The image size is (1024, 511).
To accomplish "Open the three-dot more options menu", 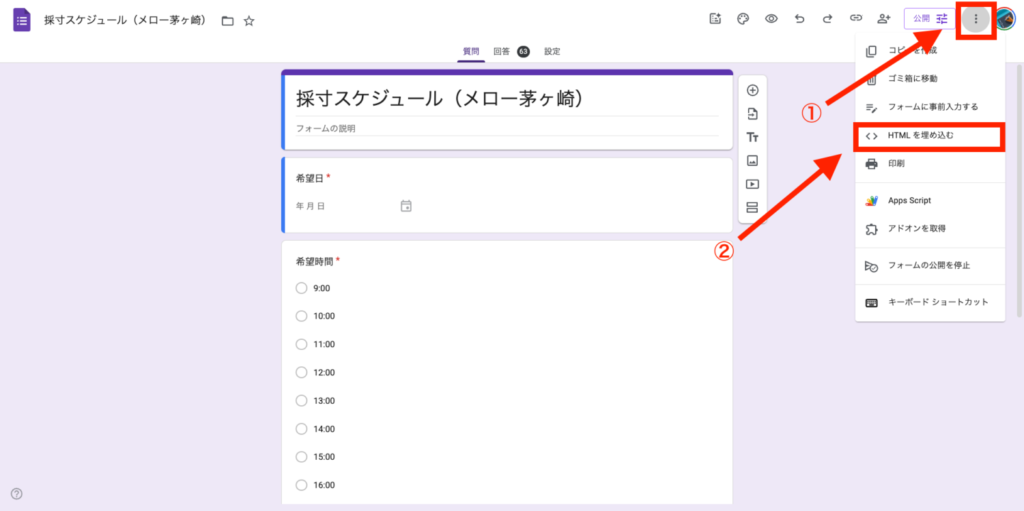I will [x=976, y=18].
